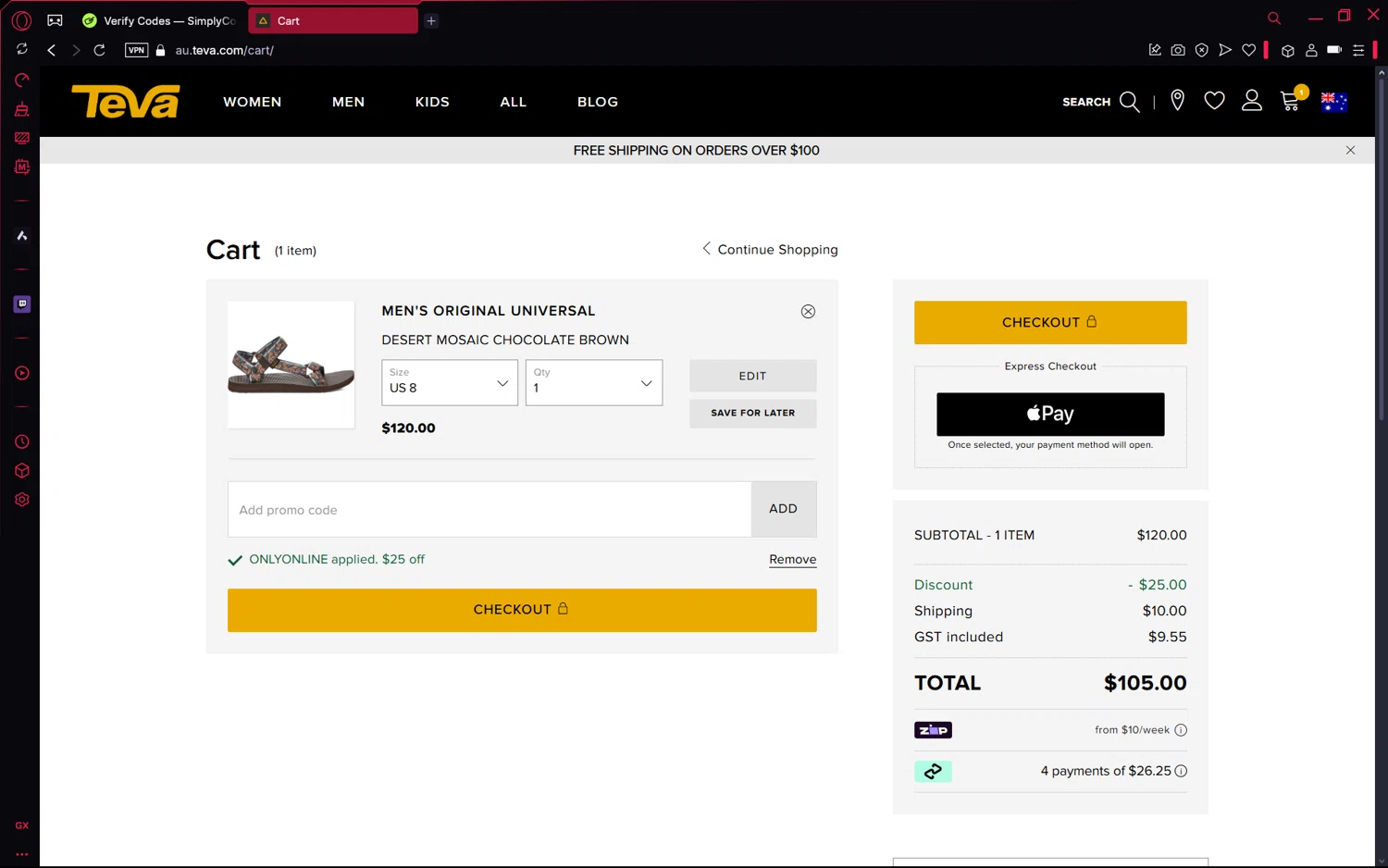Open browser profile account icon

(1311, 50)
